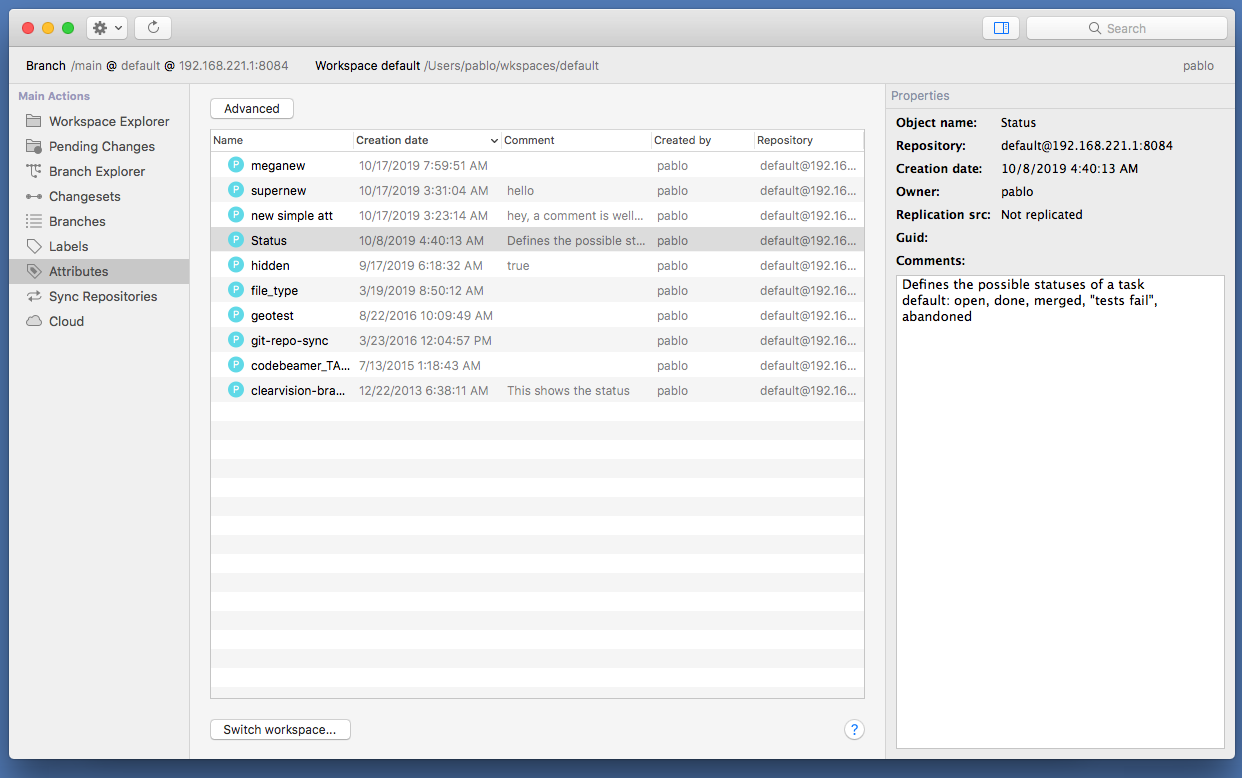Open the help with the question mark icon
This screenshot has width=1242, height=778.
(854, 730)
